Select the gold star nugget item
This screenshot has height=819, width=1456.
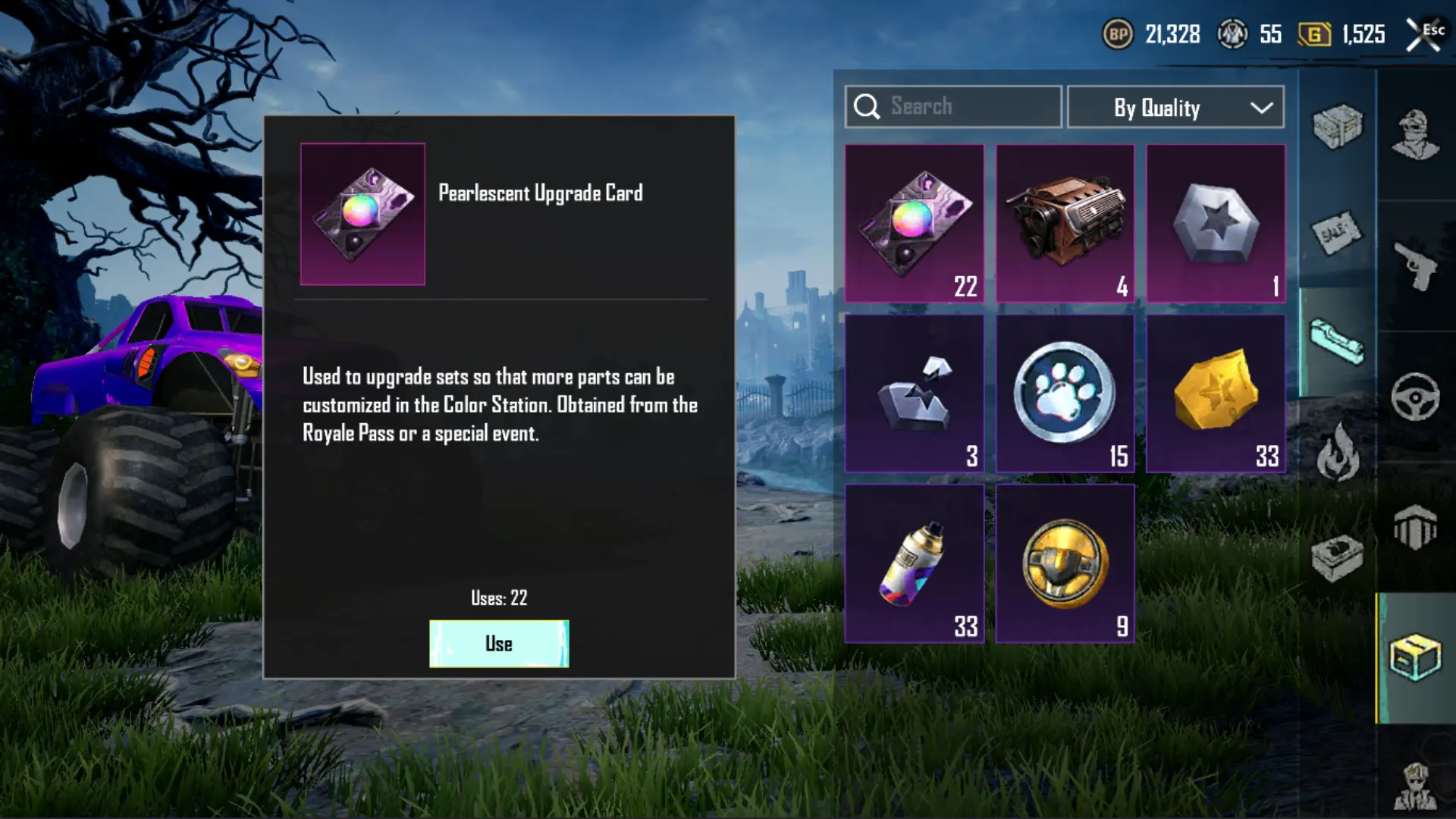coord(1216,394)
